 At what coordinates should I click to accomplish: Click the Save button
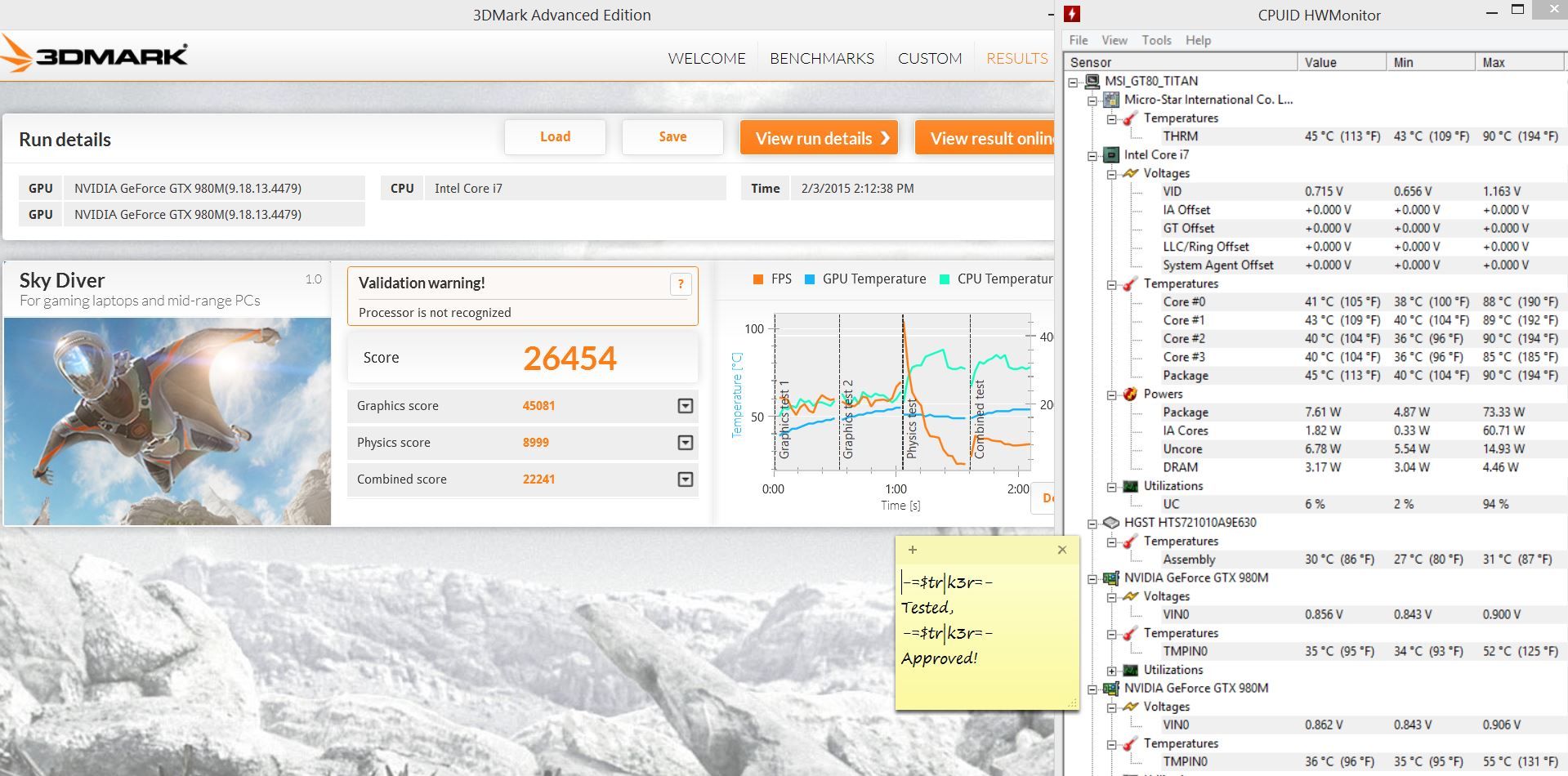(672, 137)
